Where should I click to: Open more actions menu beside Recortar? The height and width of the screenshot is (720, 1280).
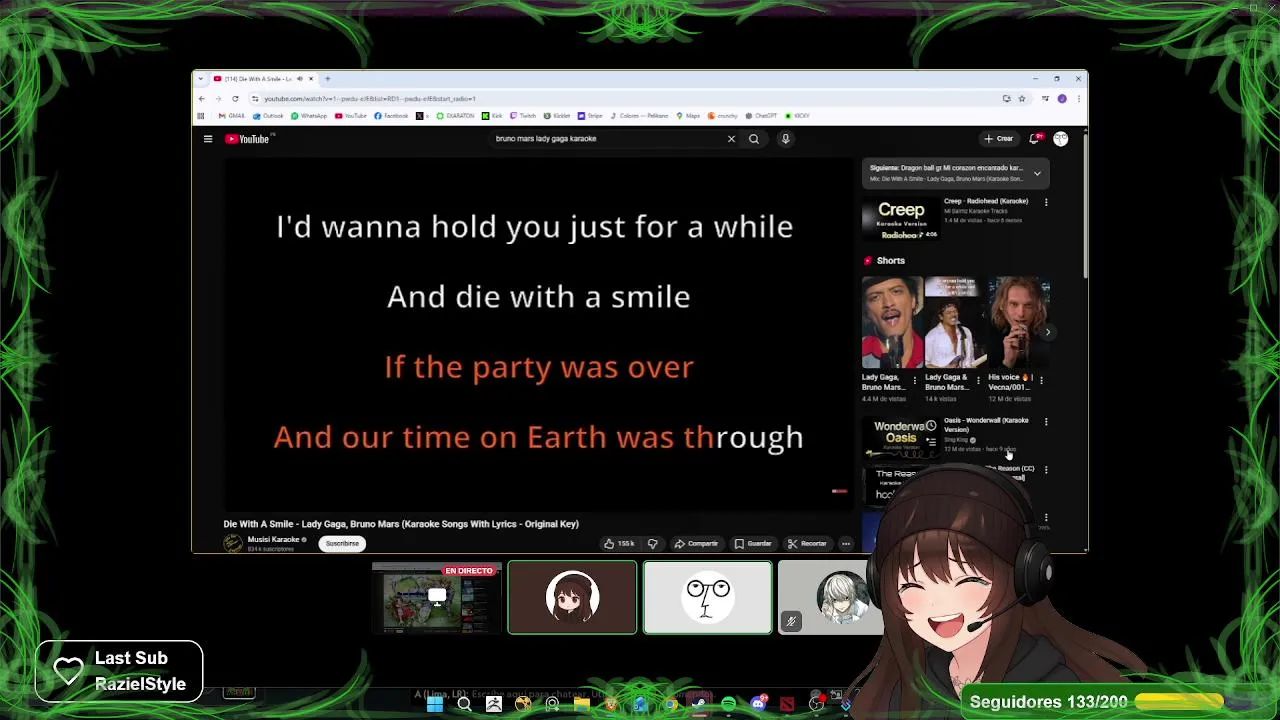846,544
